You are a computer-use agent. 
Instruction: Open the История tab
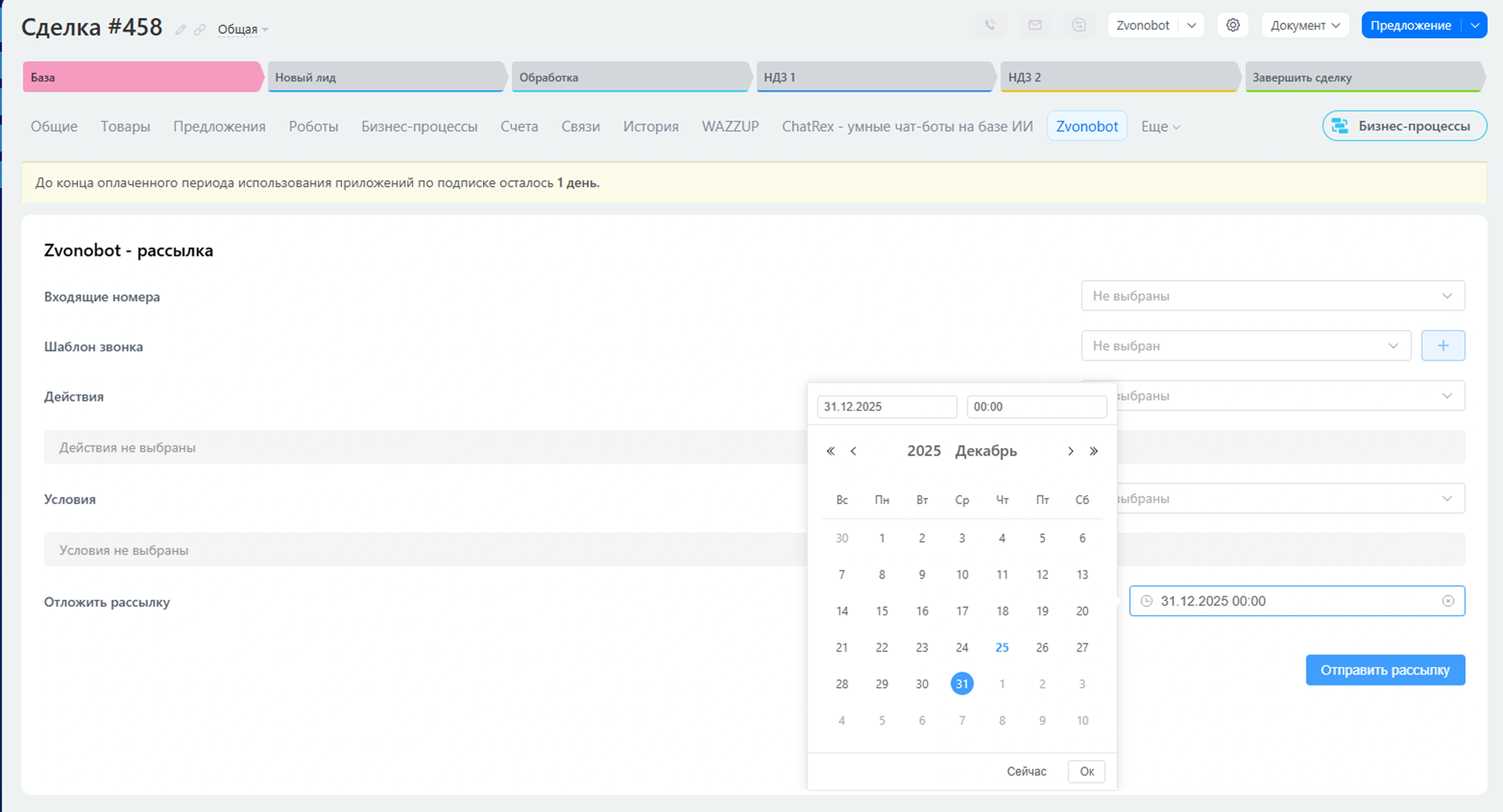pos(651,127)
